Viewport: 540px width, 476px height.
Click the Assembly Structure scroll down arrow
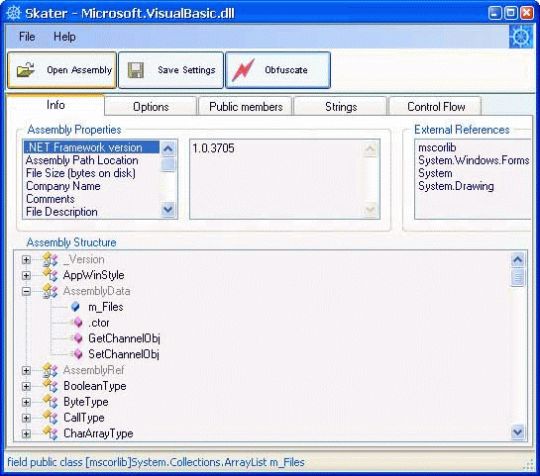(518, 431)
